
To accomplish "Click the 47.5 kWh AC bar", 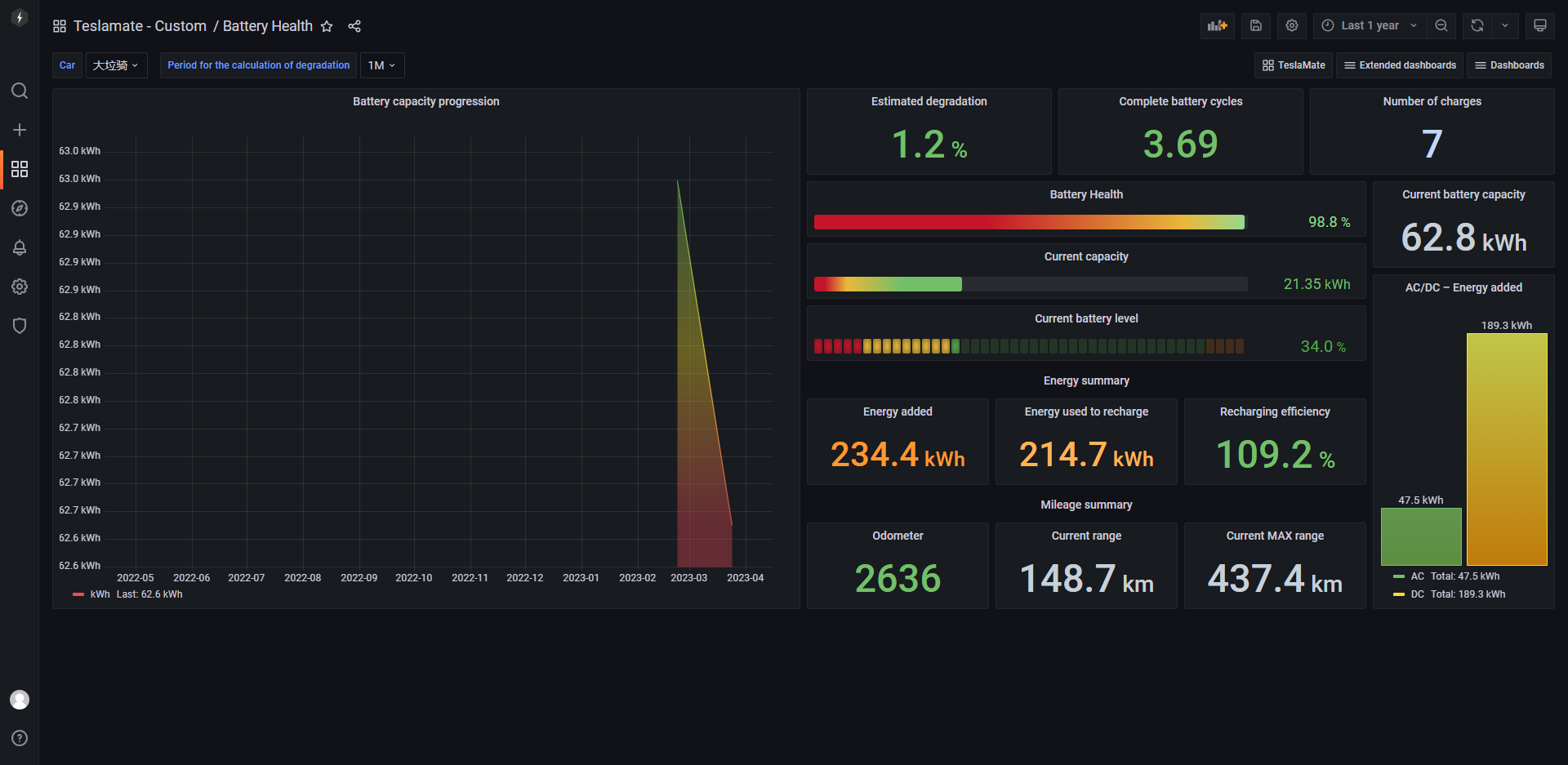I will (1421, 536).
